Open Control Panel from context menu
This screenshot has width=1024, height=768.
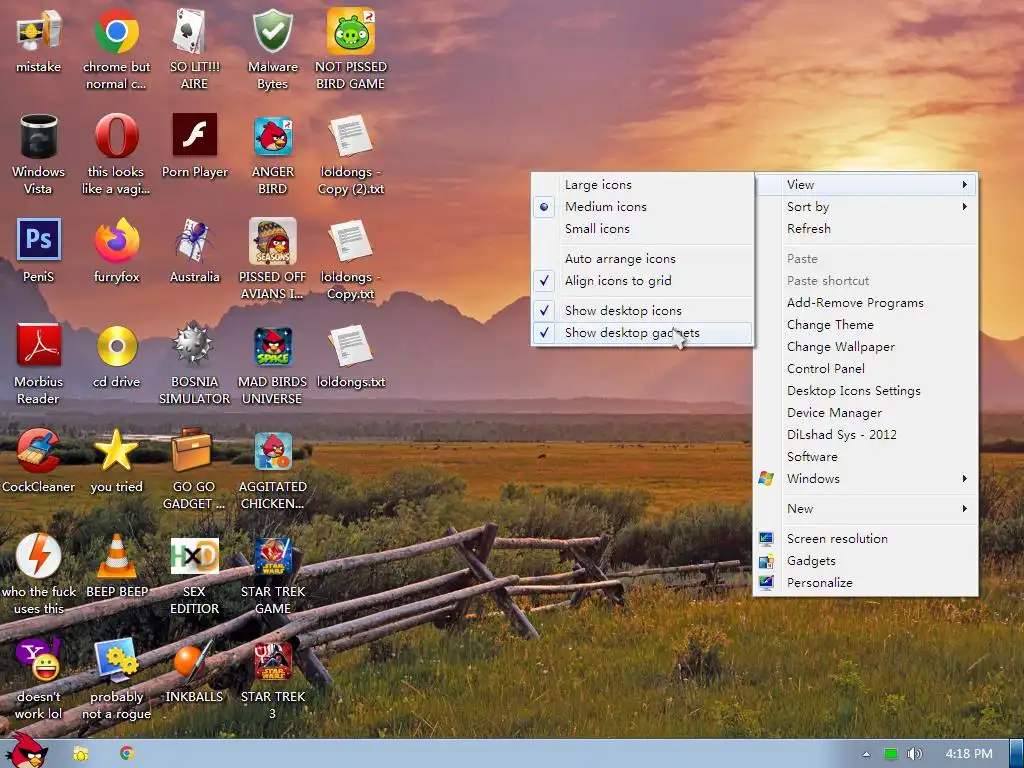pos(866,368)
